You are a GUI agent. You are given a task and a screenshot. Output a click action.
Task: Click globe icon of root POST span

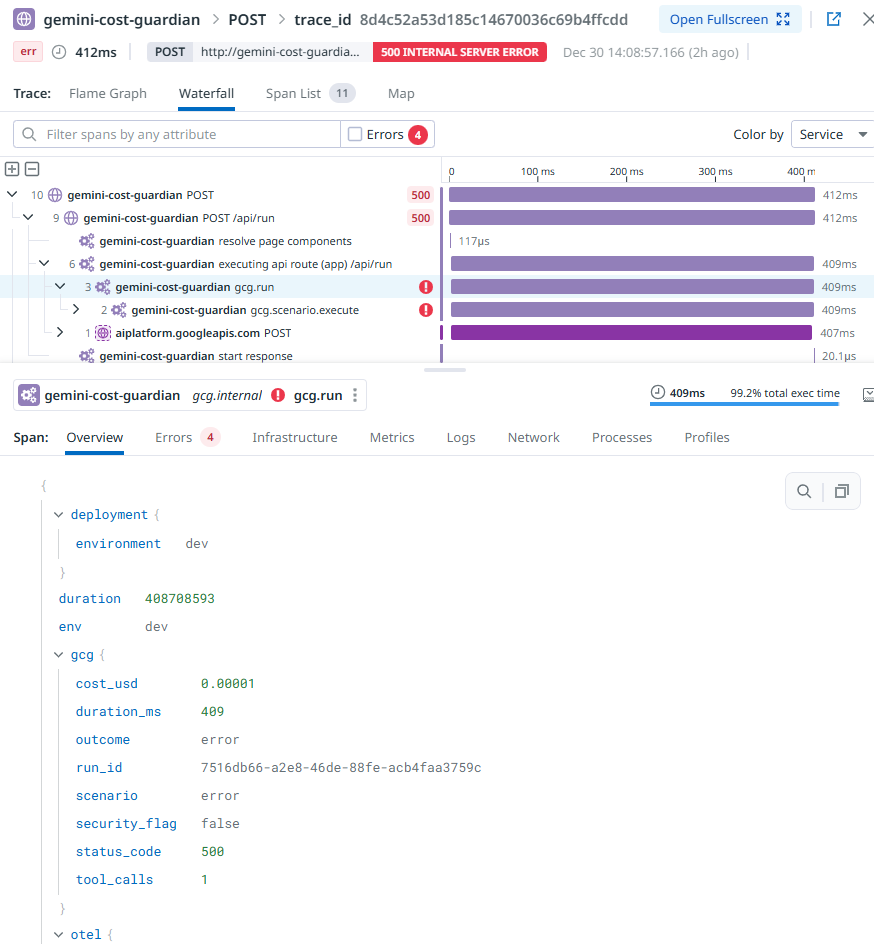(x=55, y=195)
